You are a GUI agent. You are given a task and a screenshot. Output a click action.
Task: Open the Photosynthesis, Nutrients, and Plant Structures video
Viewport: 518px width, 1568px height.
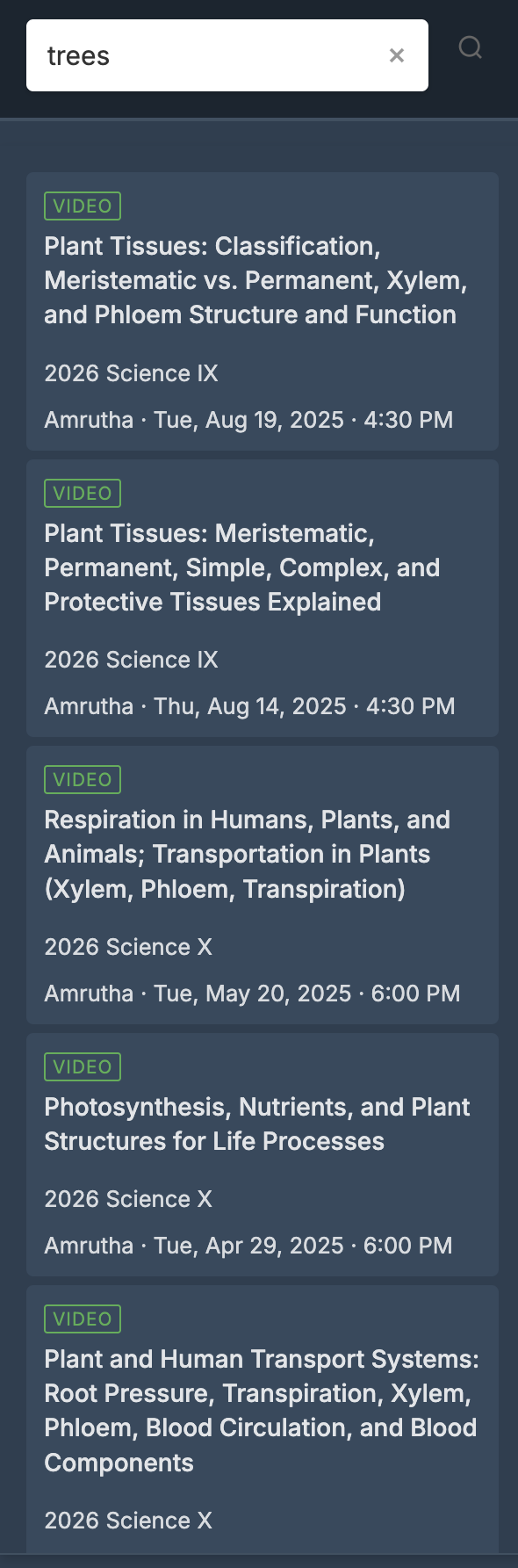tap(257, 1124)
